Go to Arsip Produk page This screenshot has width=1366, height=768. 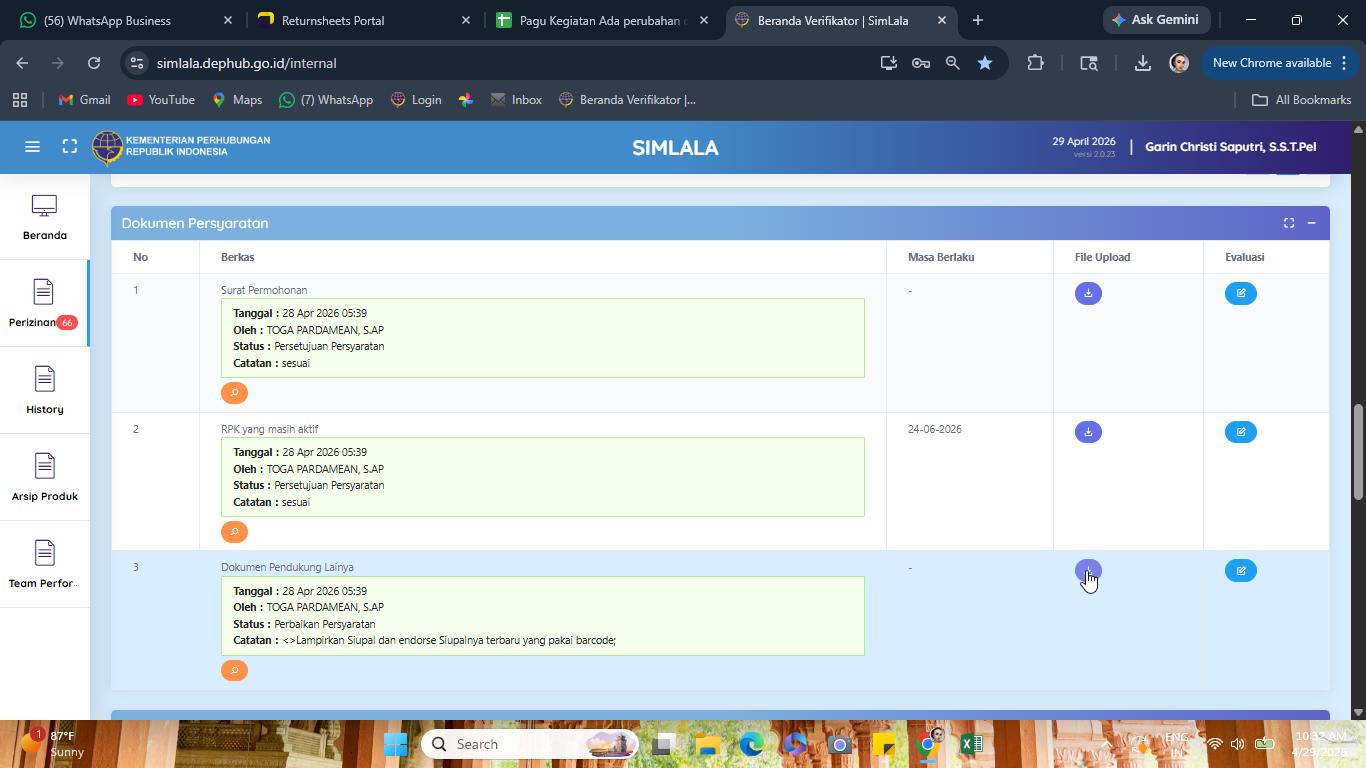(x=44, y=477)
